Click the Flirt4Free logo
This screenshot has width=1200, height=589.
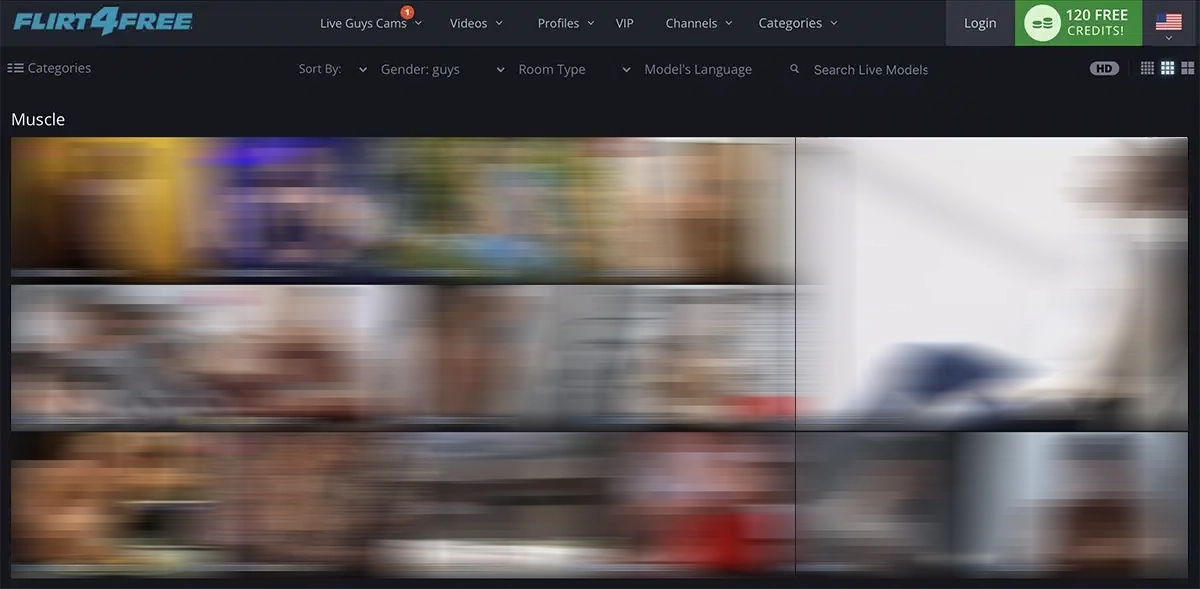(103, 22)
